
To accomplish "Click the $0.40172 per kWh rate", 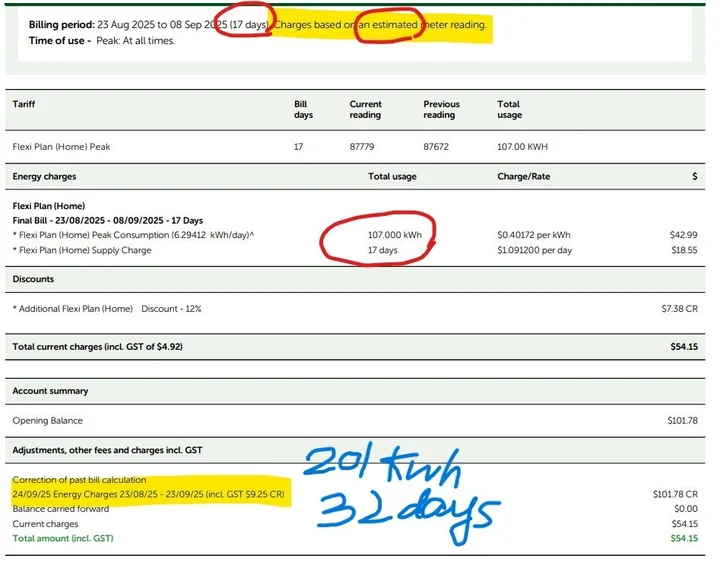I will (535, 234).
